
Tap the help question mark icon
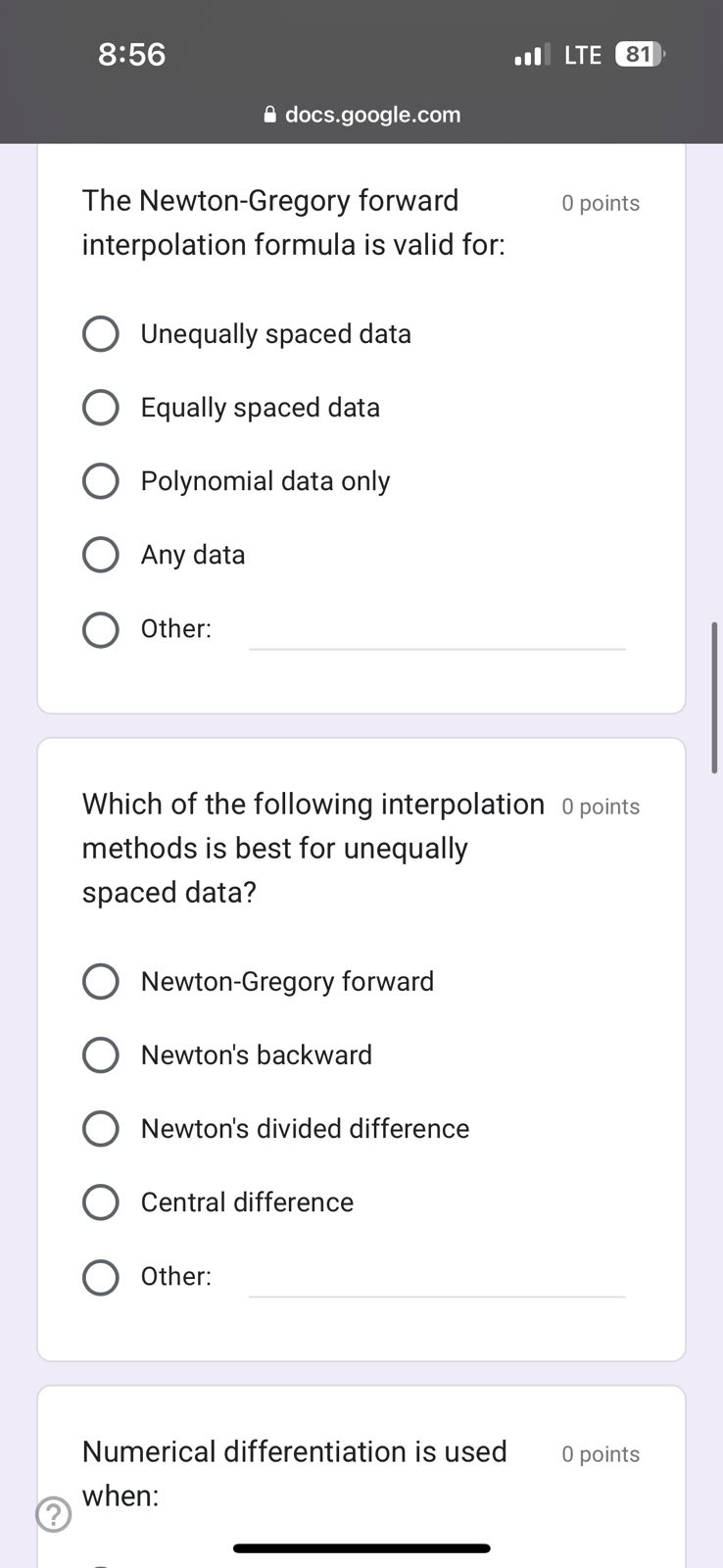[53, 1515]
